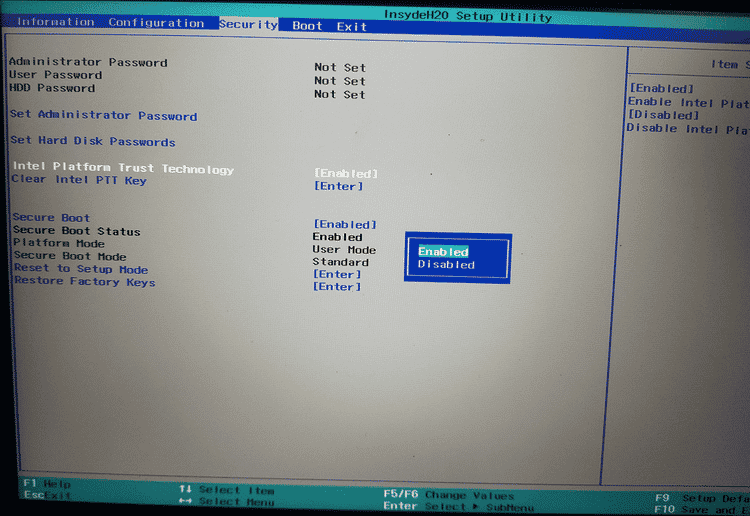This screenshot has width=750, height=516.
Task: Click the User Mode value
Action: 344,250
